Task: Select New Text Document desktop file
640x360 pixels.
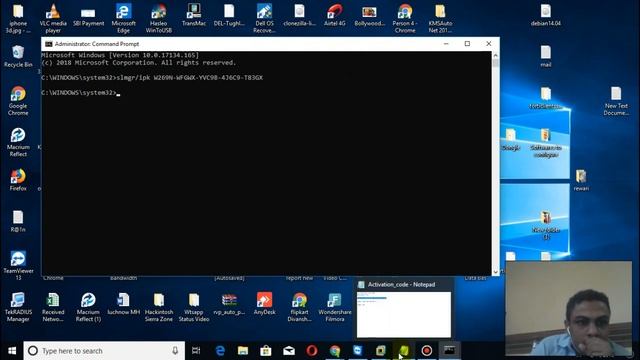Action: (x=616, y=101)
